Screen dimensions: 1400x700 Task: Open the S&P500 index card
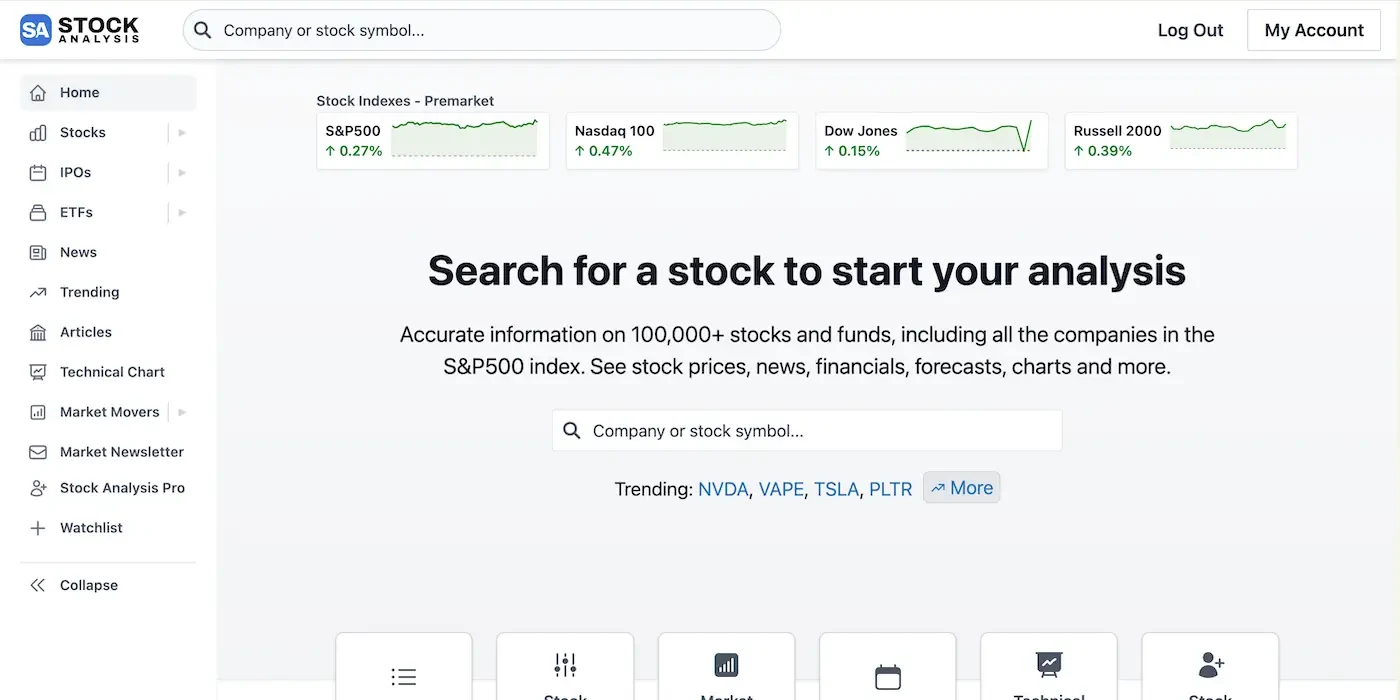[433, 141]
